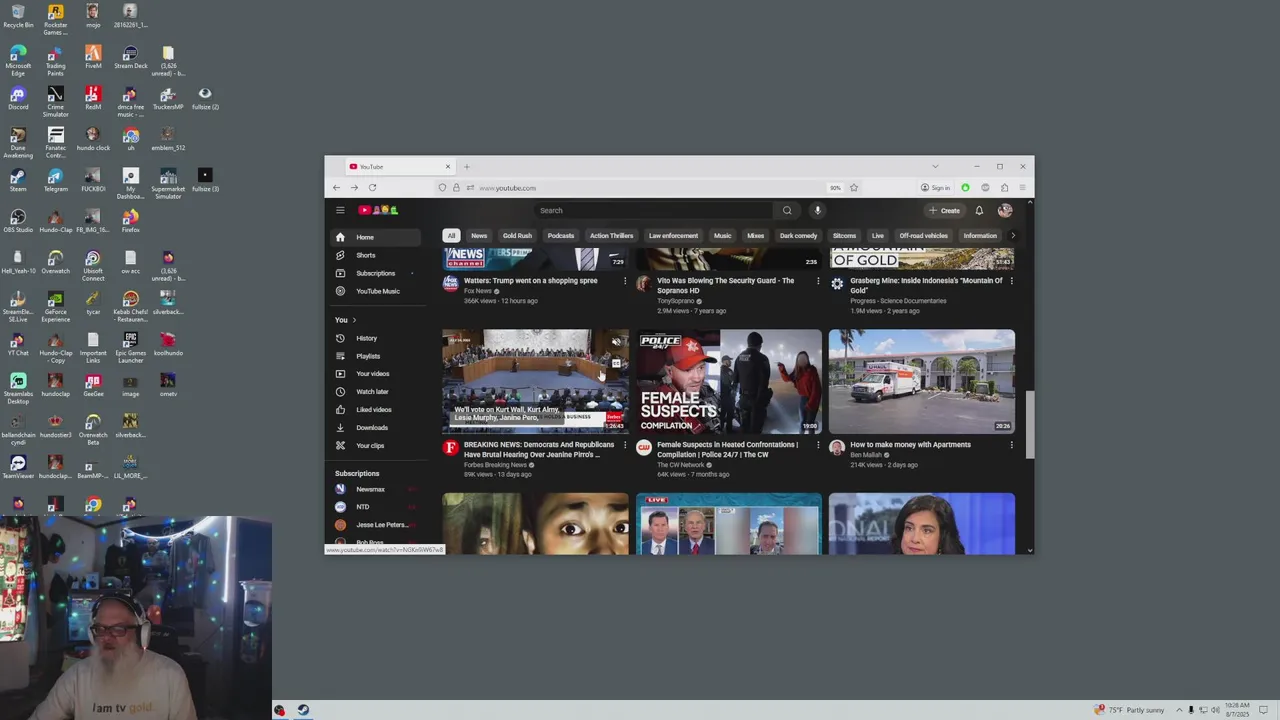Expand the You section chevron
Screen dimensions: 1280x720
353,320
